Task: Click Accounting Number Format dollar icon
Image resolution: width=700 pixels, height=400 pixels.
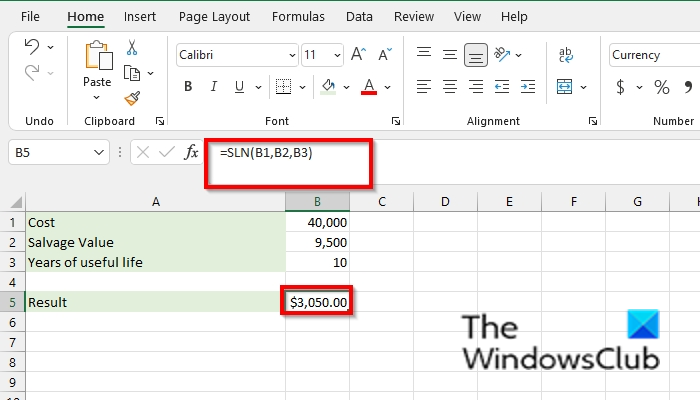Action: tap(620, 87)
